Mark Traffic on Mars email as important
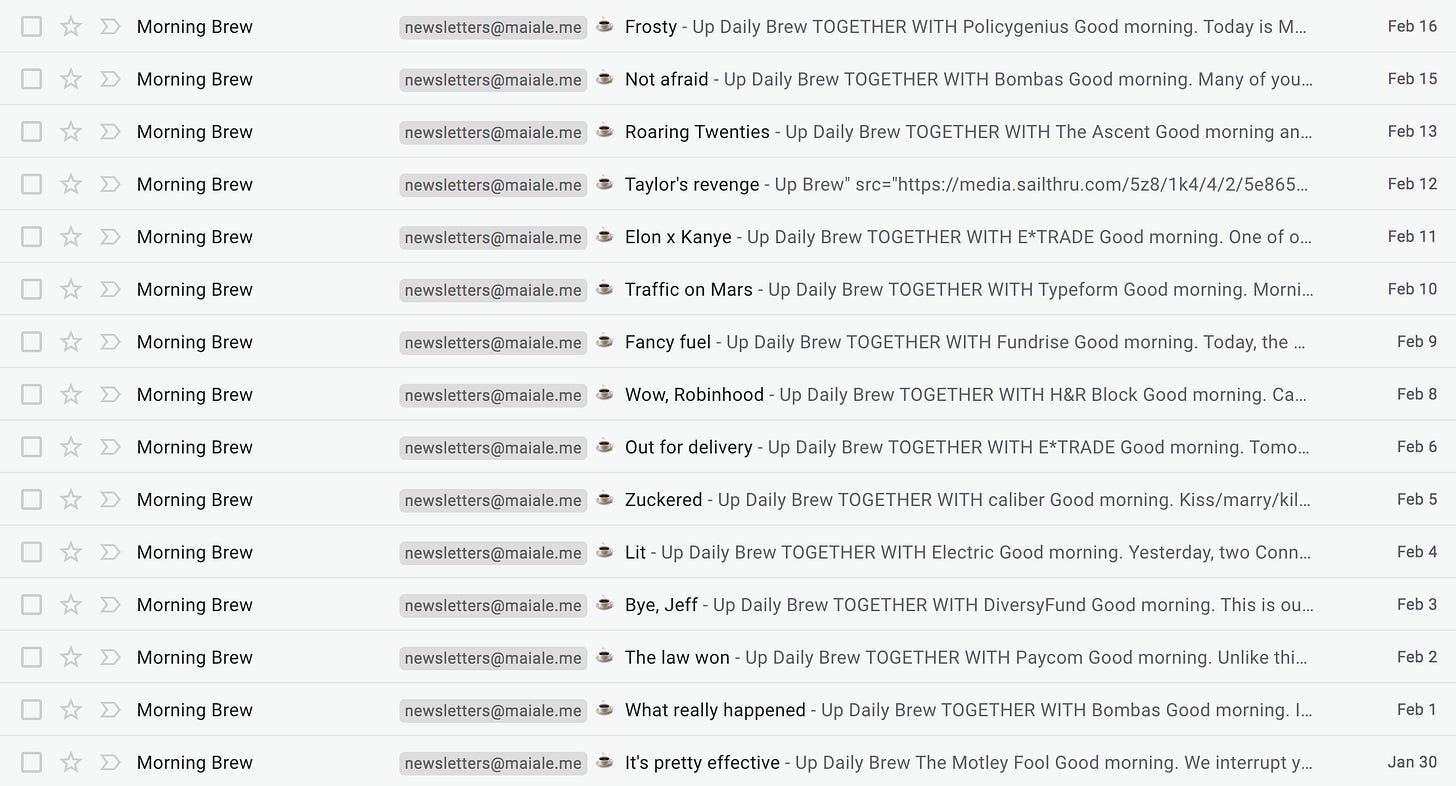This screenshot has width=1456, height=786. click(110, 289)
